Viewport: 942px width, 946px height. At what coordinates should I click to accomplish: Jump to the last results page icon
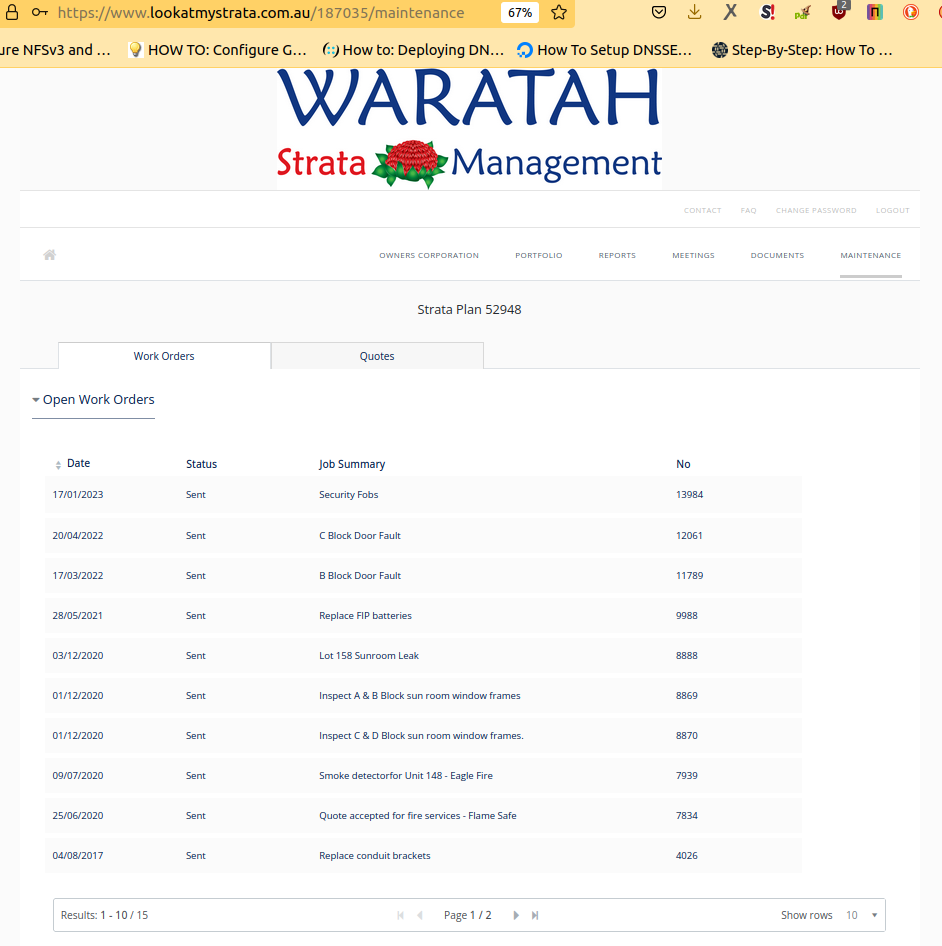coord(535,915)
